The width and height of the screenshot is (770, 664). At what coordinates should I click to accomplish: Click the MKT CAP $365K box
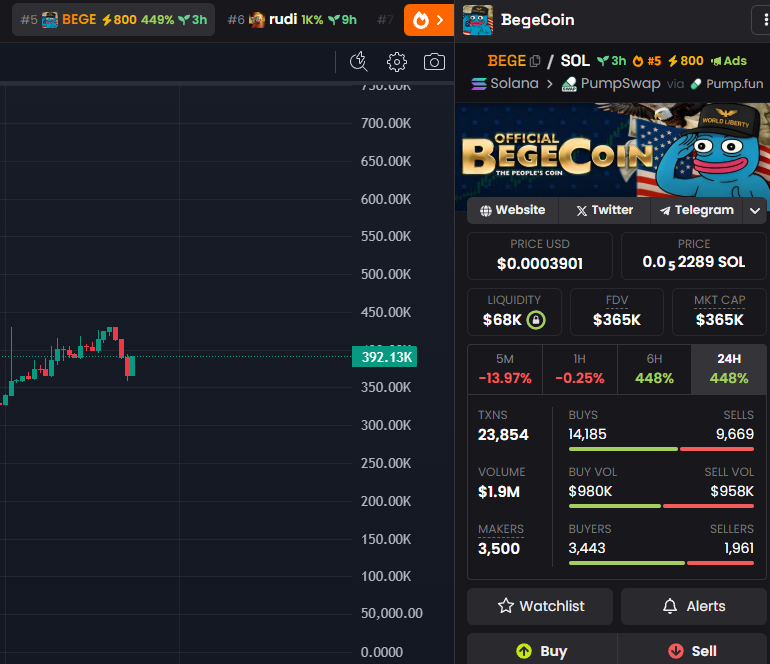(719, 312)
